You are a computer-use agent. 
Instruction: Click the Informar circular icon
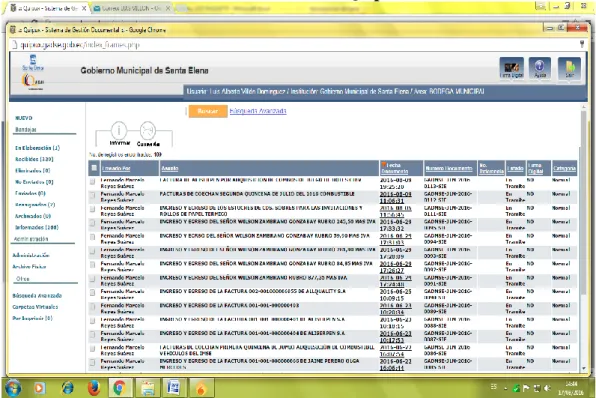coord(119,130)
